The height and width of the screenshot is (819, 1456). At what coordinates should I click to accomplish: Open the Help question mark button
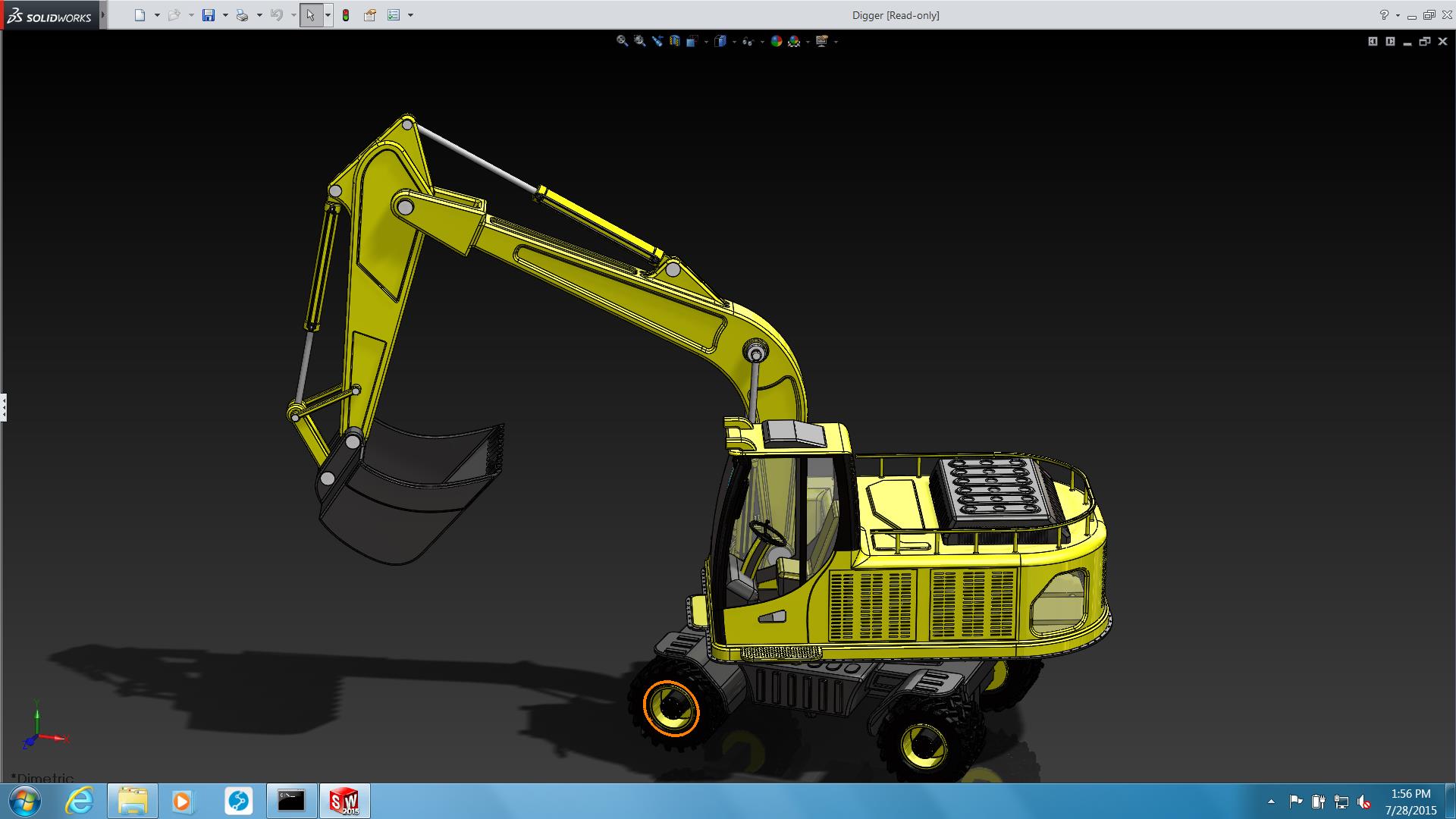click(1384, 15)
